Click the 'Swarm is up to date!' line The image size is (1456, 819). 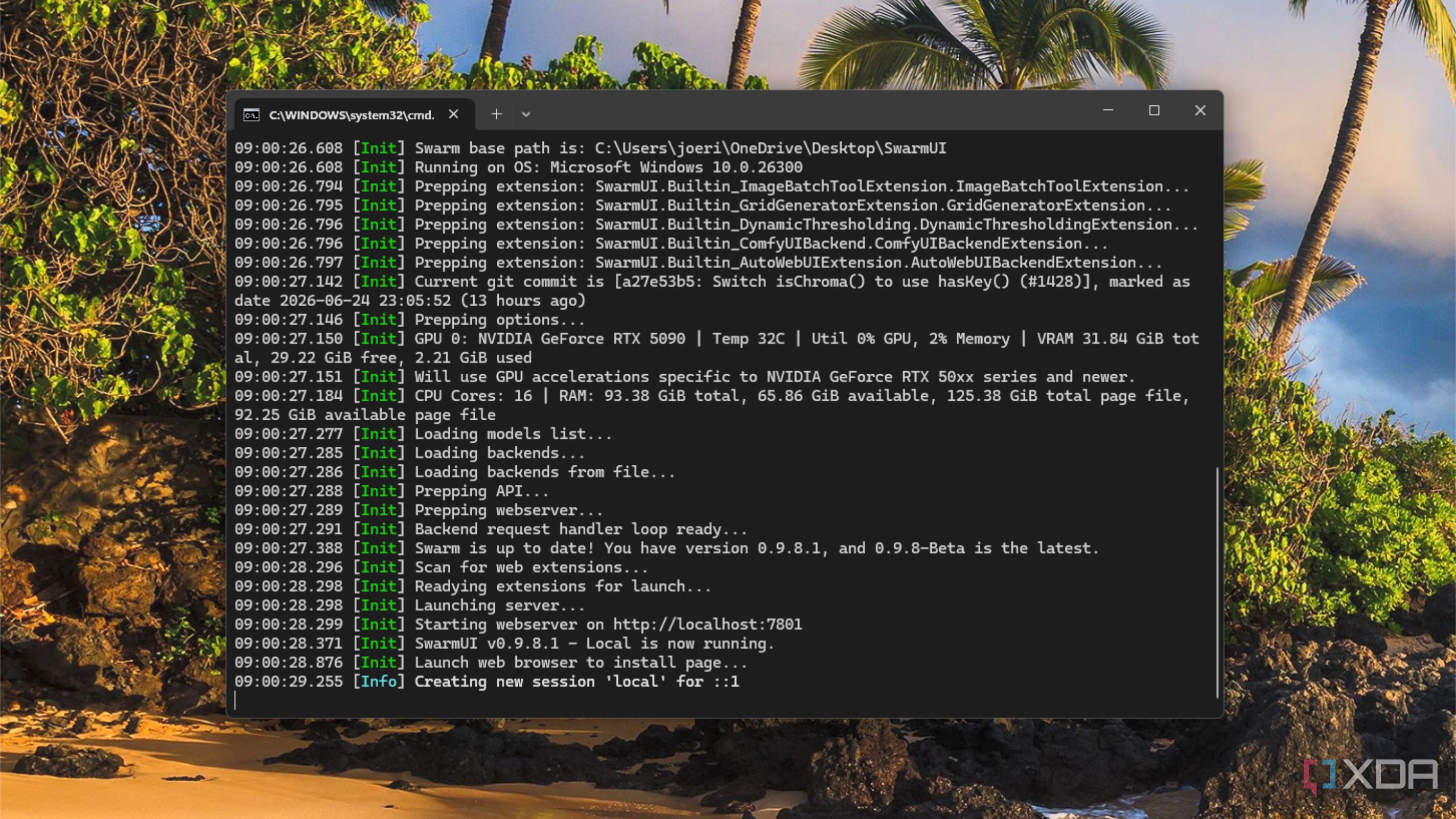point(667,548)
